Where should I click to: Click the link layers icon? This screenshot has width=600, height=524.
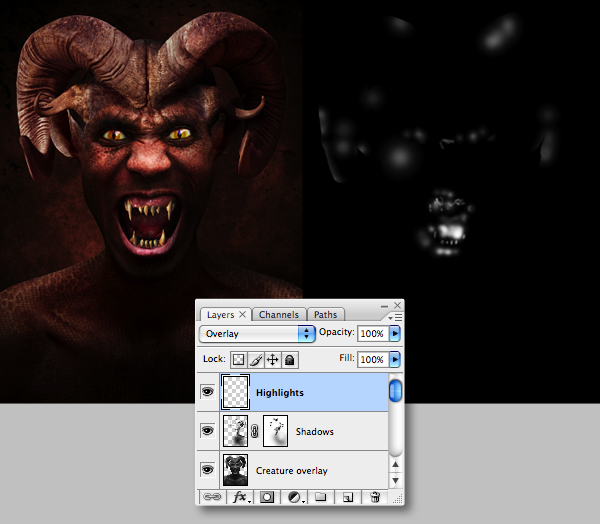point(212,497)
